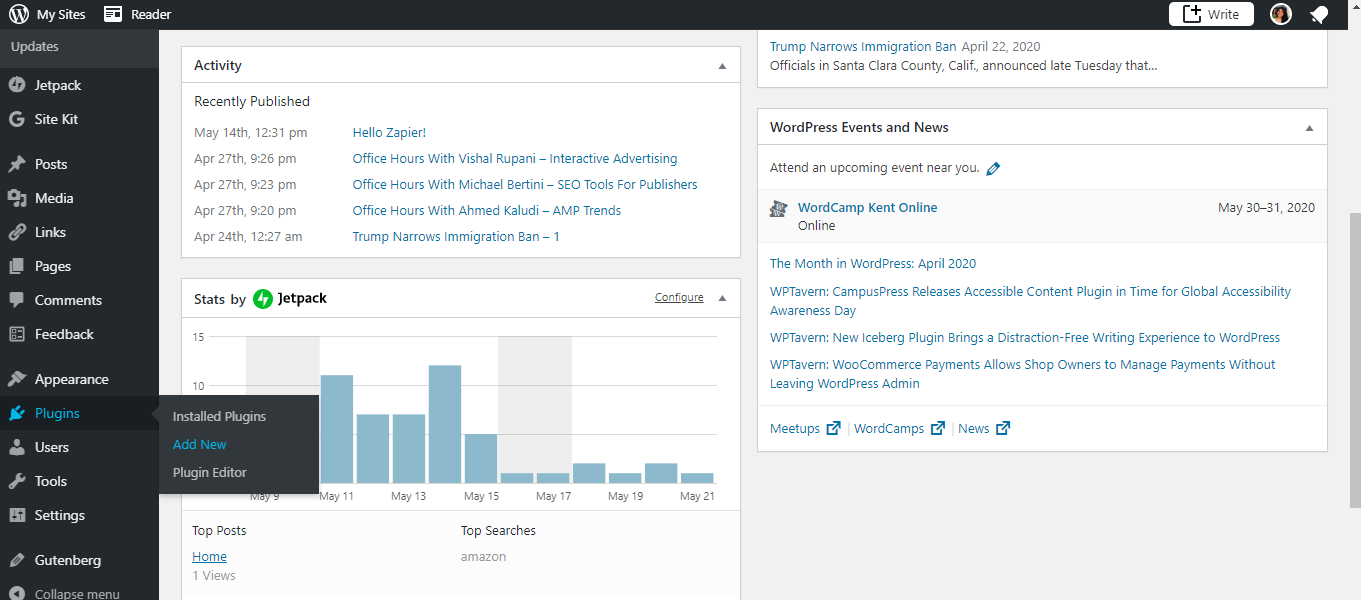Open the My Sites menu
Viewport: 1361px width, 600px height.
[47, 14]
